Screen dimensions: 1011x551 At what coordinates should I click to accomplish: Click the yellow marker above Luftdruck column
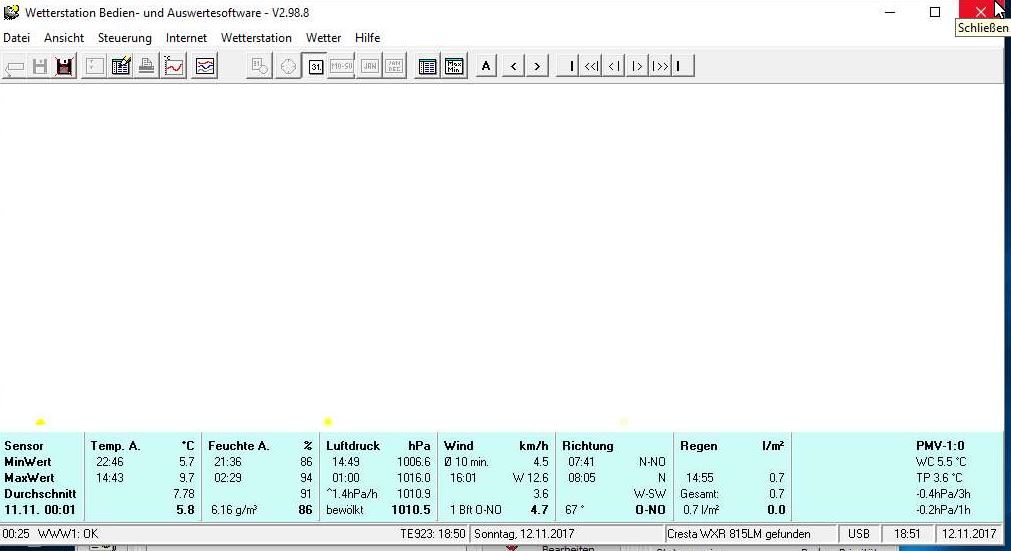pyautogui.click(x=328, y=422)
